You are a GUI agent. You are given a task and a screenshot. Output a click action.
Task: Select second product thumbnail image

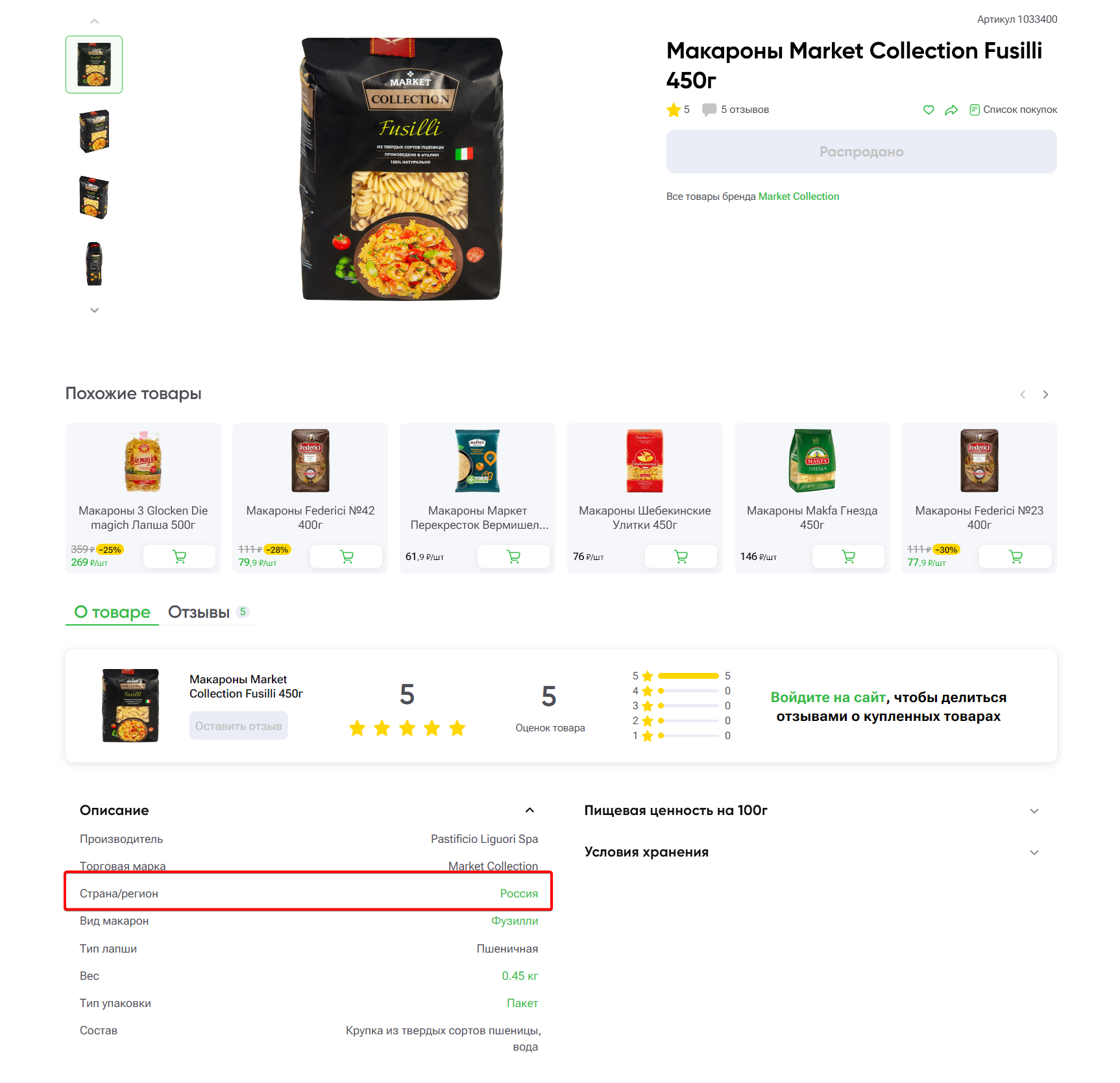(x=94, y=131)
